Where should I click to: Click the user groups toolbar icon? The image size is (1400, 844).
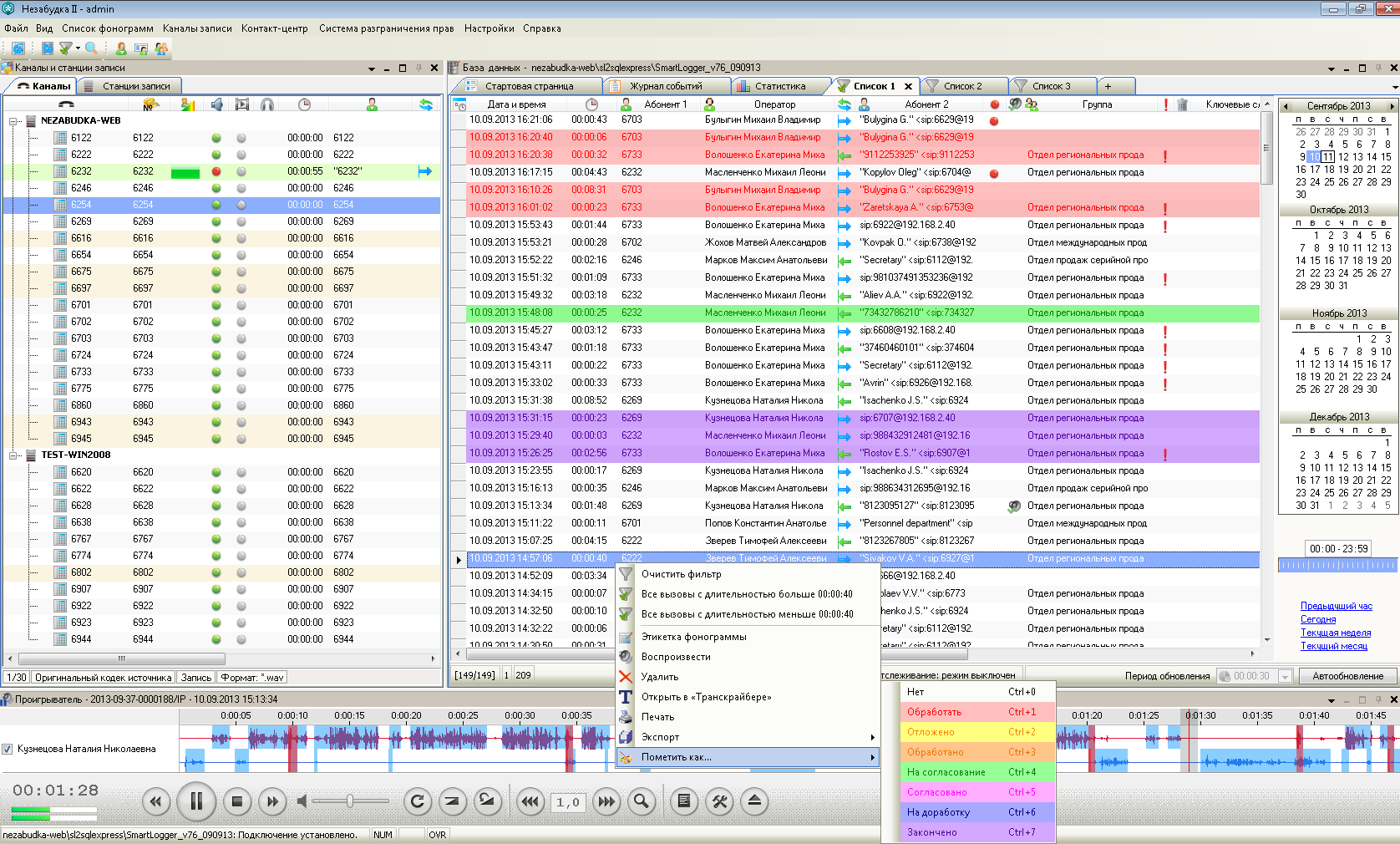(x=161, y=48)
